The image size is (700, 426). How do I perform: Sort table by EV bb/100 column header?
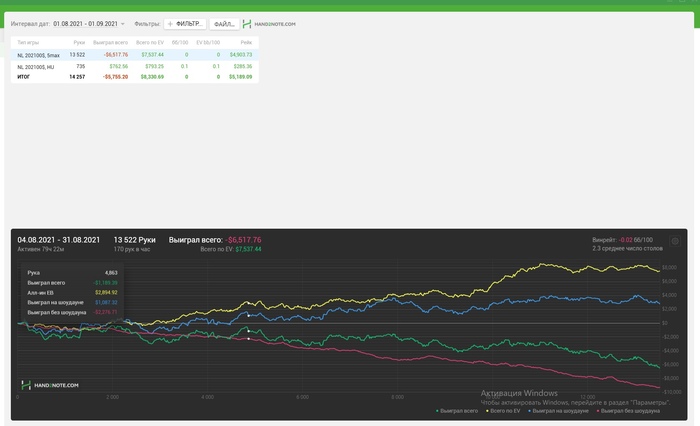point(208,42)
